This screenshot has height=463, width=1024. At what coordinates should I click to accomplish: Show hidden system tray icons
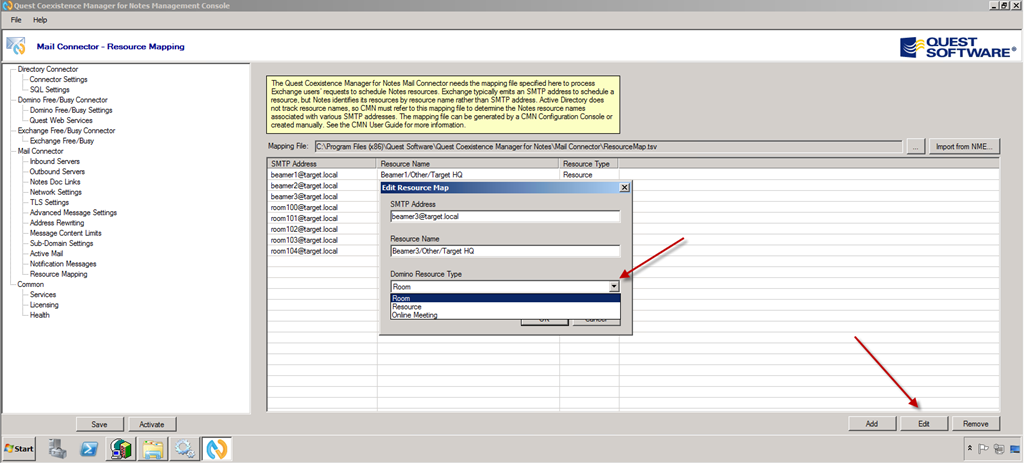(x=970, y=449)
